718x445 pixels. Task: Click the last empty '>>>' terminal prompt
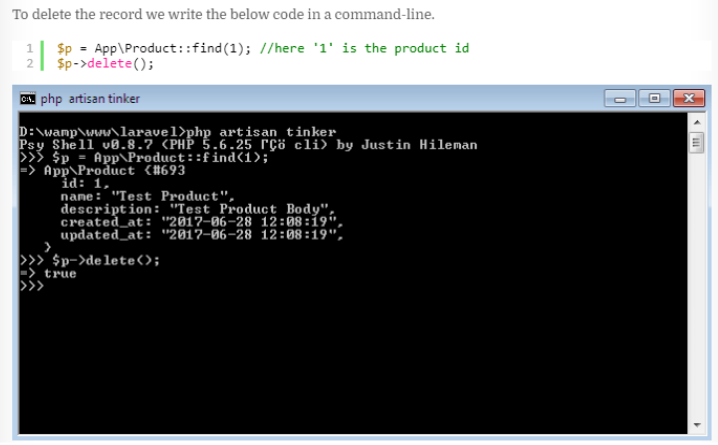[32, 286]
